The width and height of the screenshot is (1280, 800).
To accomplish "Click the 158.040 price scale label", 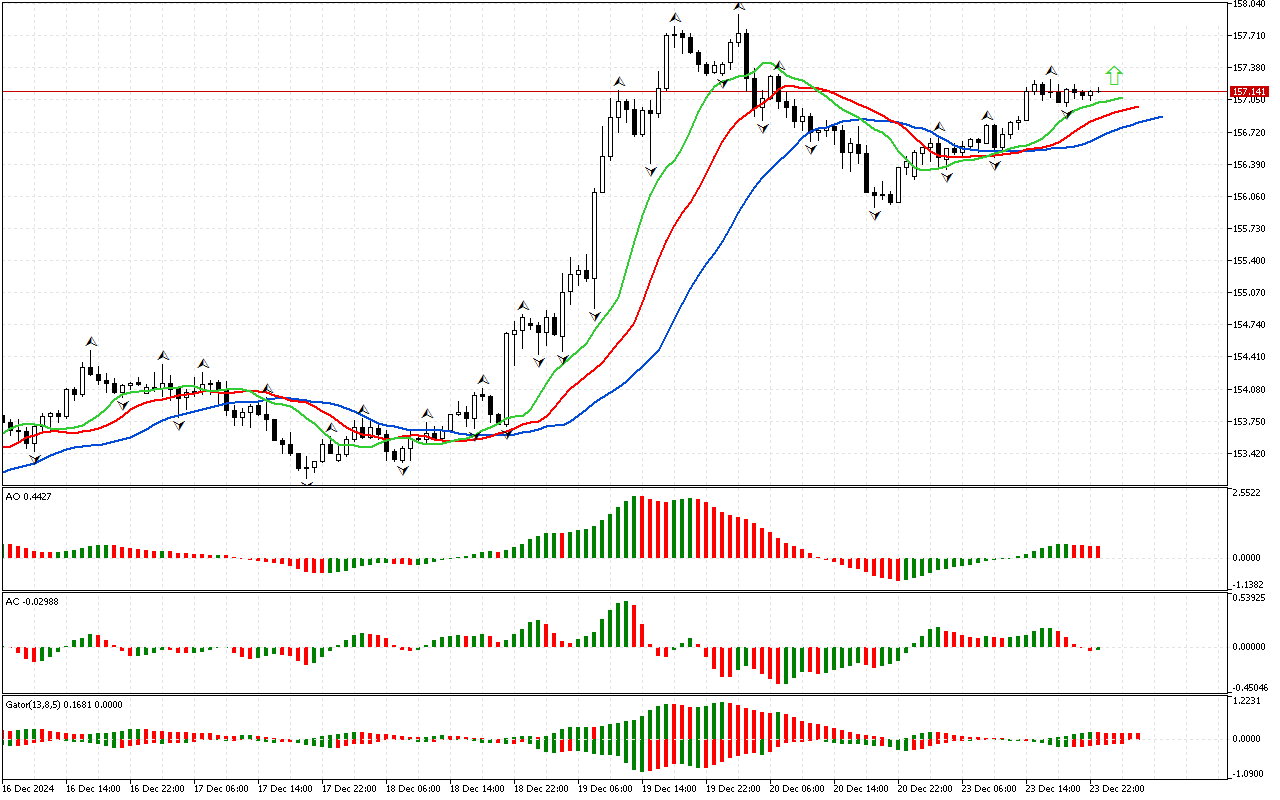I will pos(1250,4).
